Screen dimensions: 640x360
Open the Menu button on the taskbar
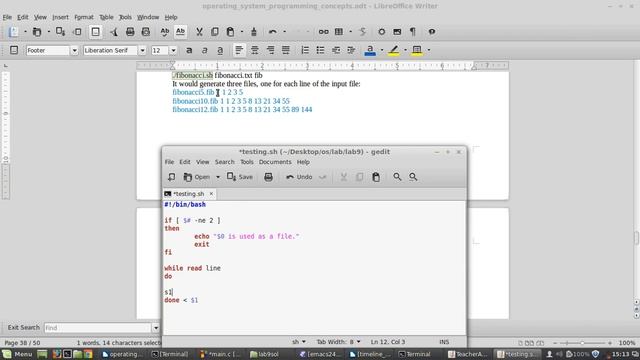pos(17,354)
